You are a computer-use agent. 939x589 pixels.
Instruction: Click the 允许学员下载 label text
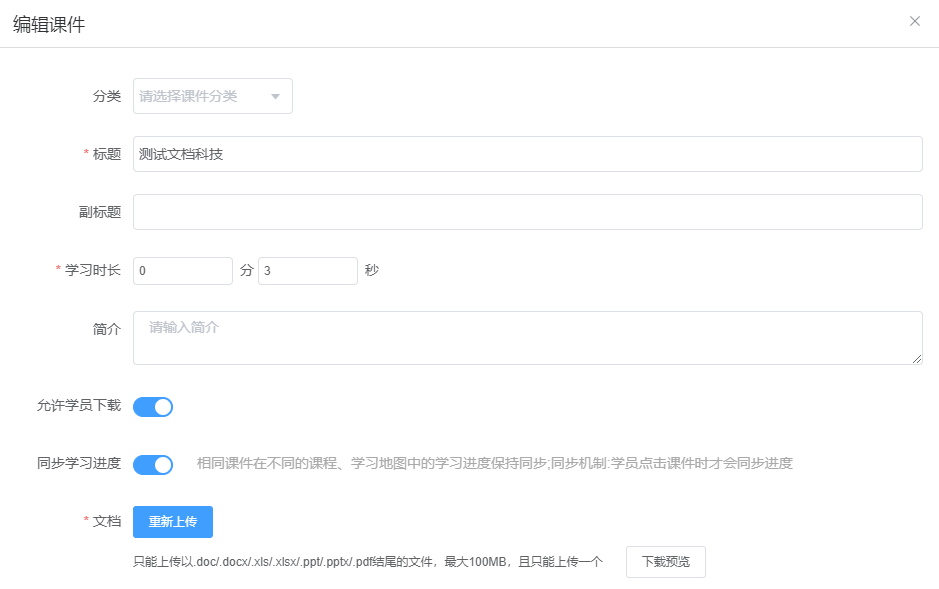pos(79,405)
